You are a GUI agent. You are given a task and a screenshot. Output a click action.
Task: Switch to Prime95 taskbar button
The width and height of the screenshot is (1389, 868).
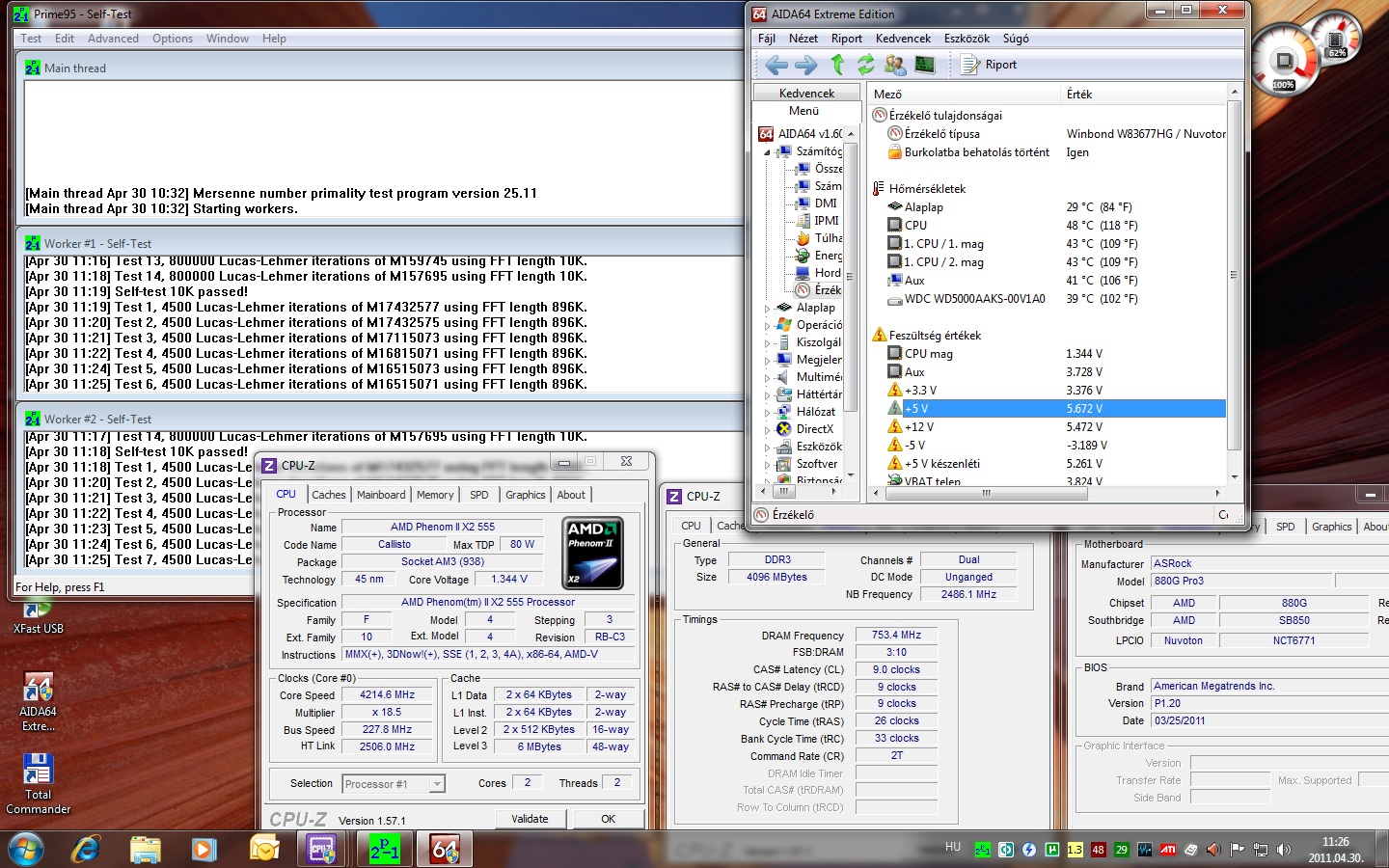383,850
